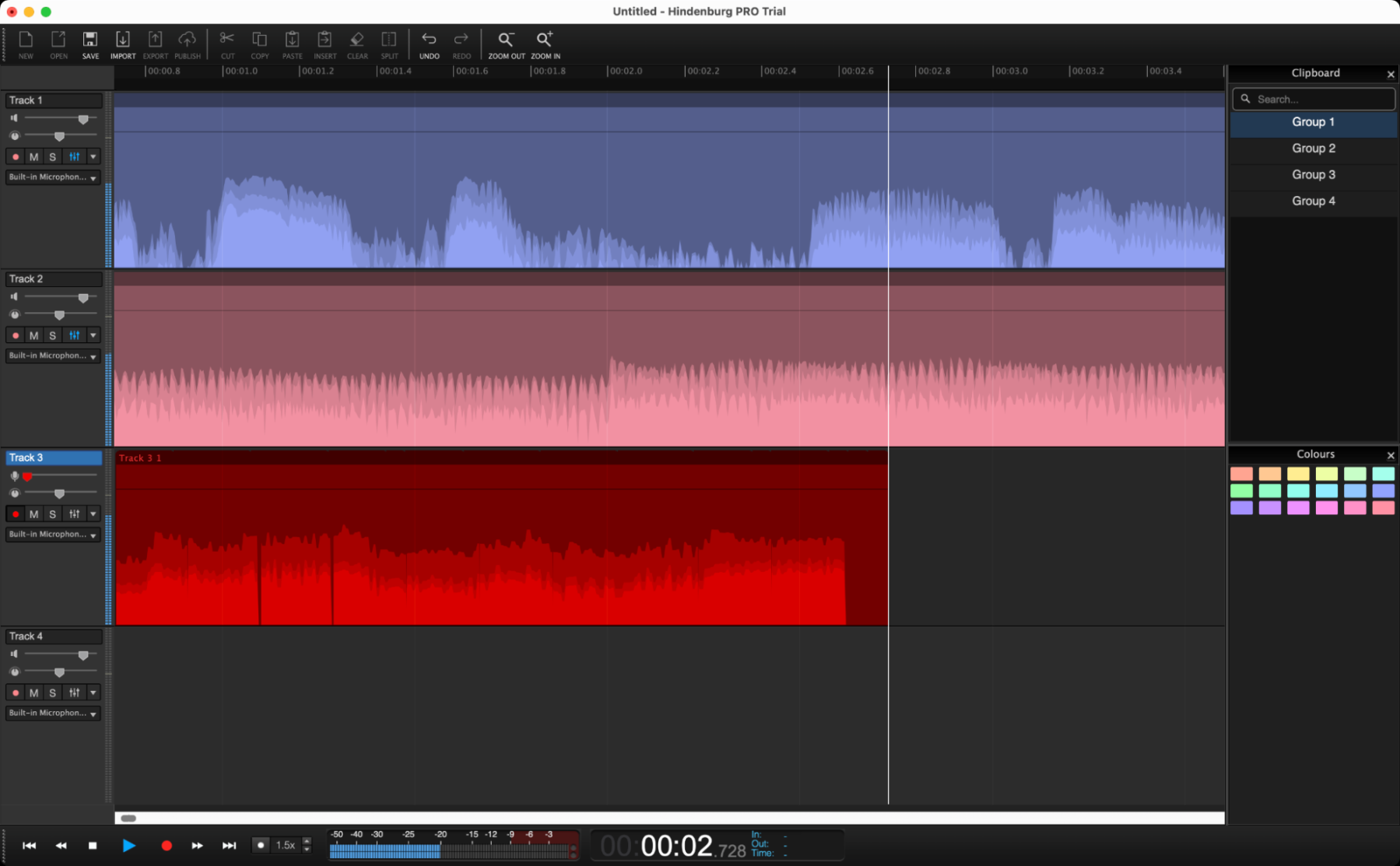This screenshot has width=1400, height=866.
Task: Click the Export icon
Action: coord(155,44)
